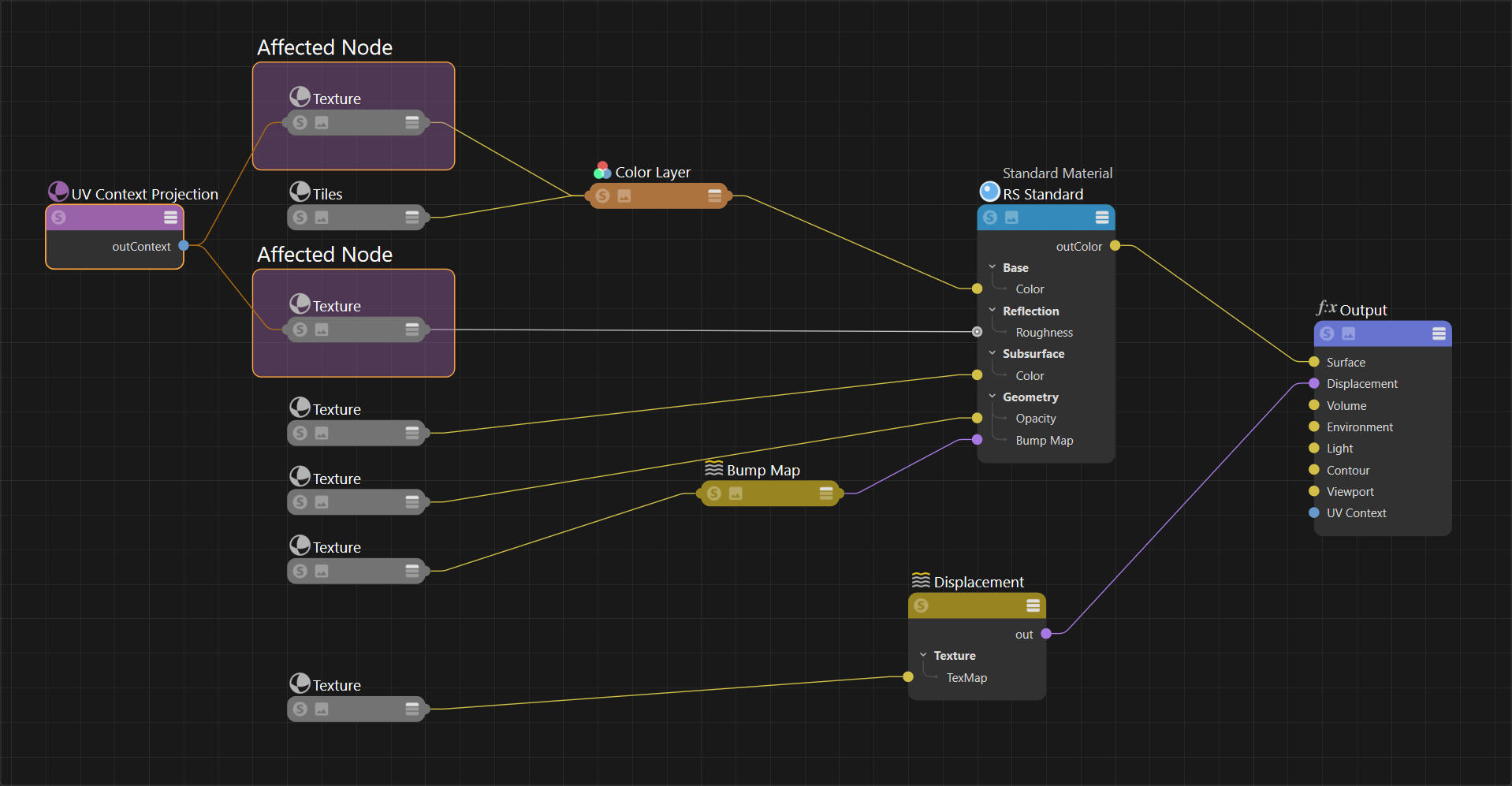Open the port list menu on Color Layer node
Image resolution: width=1512 pixels, height=786 pixels.
(714, 196)
